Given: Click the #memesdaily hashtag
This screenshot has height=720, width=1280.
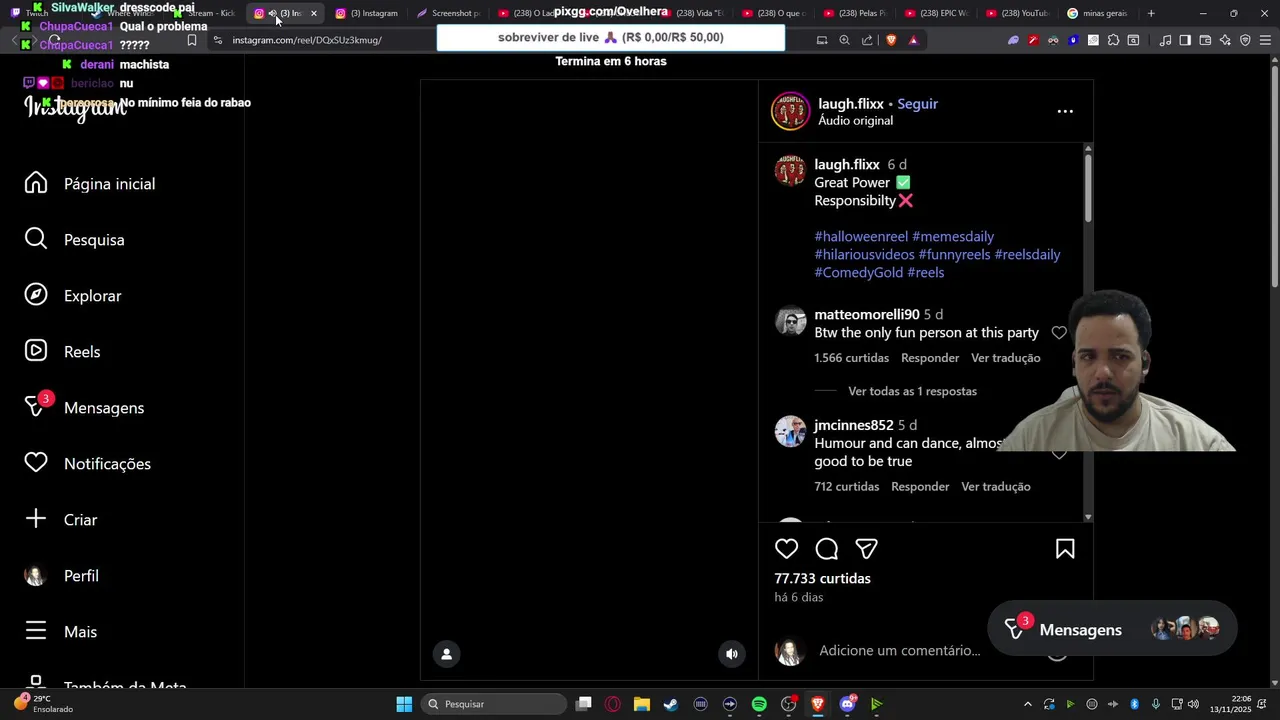Looking at the screenshot, I should pos(953,237).
